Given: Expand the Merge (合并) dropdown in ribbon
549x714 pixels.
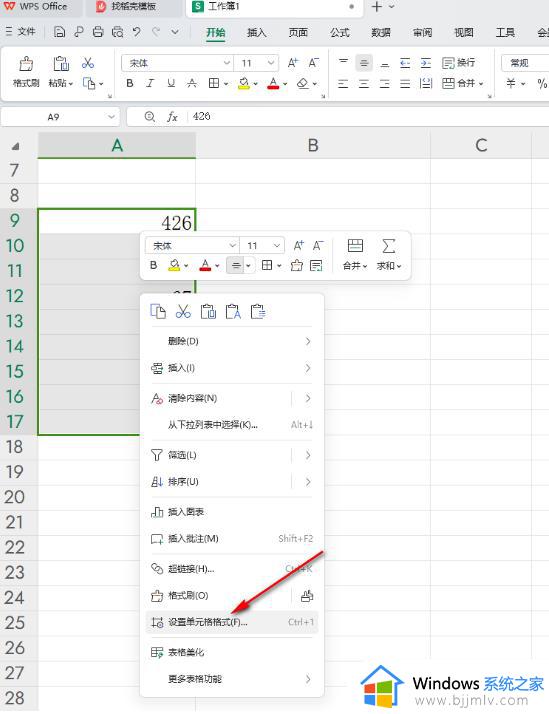Looking at the screenshot, I should [x=481, y=84].
